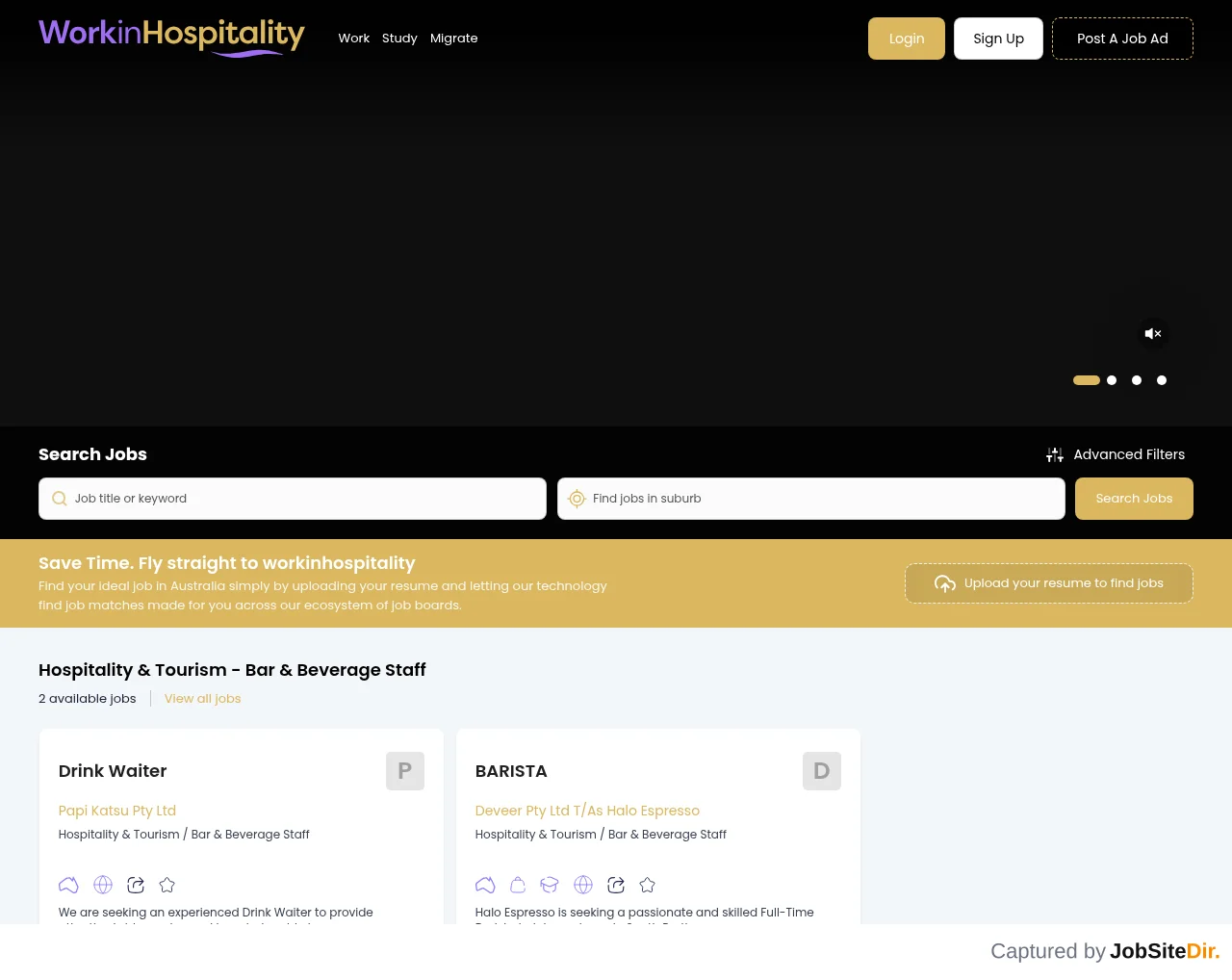Go to the WorkinHospitality logo home link
Image resolution: width=1232 pixels, height=980 pixels.
(171, 38)
